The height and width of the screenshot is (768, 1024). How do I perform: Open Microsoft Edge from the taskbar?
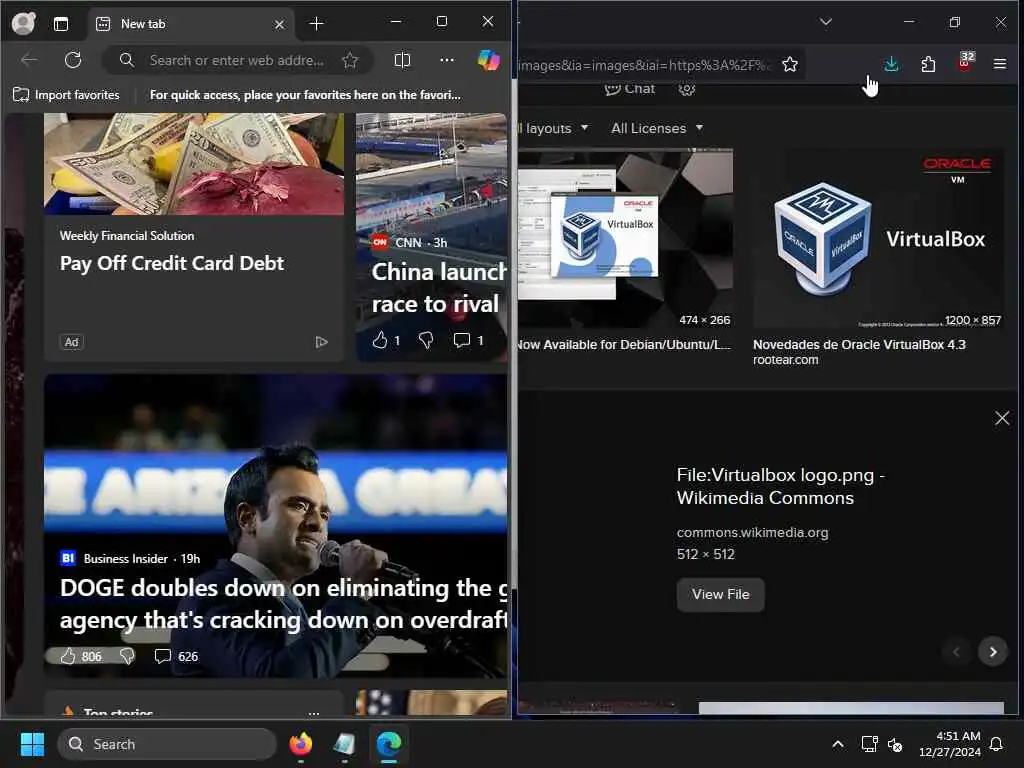point(389,744)
